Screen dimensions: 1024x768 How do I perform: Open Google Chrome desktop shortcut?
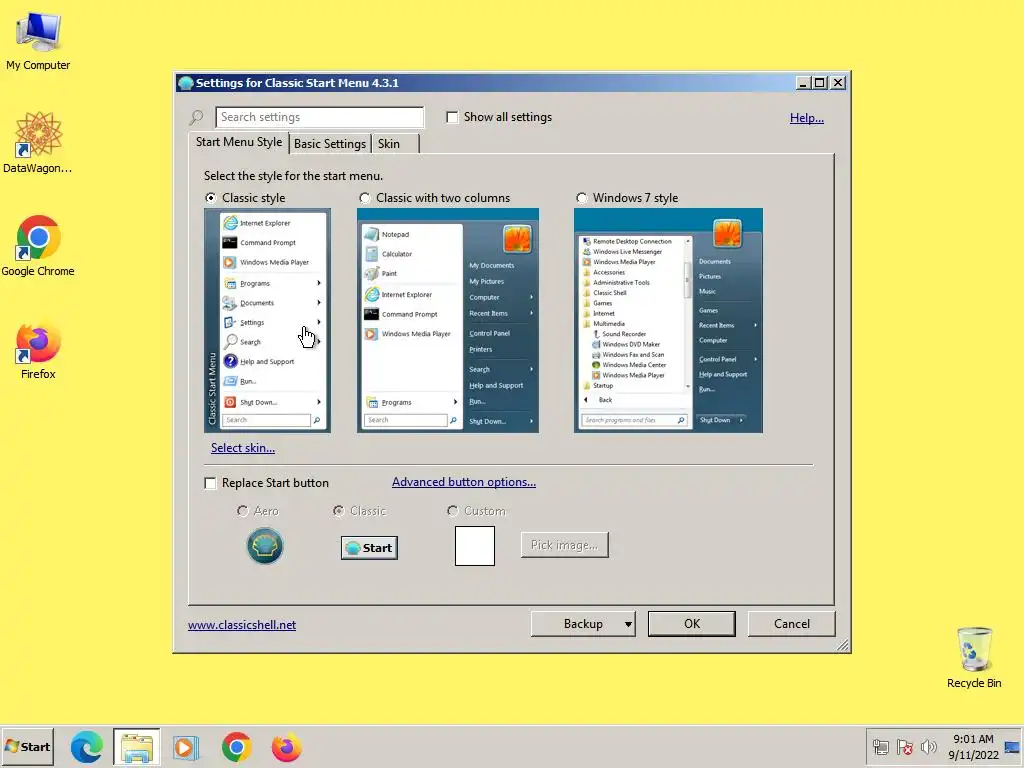[38, 246]
